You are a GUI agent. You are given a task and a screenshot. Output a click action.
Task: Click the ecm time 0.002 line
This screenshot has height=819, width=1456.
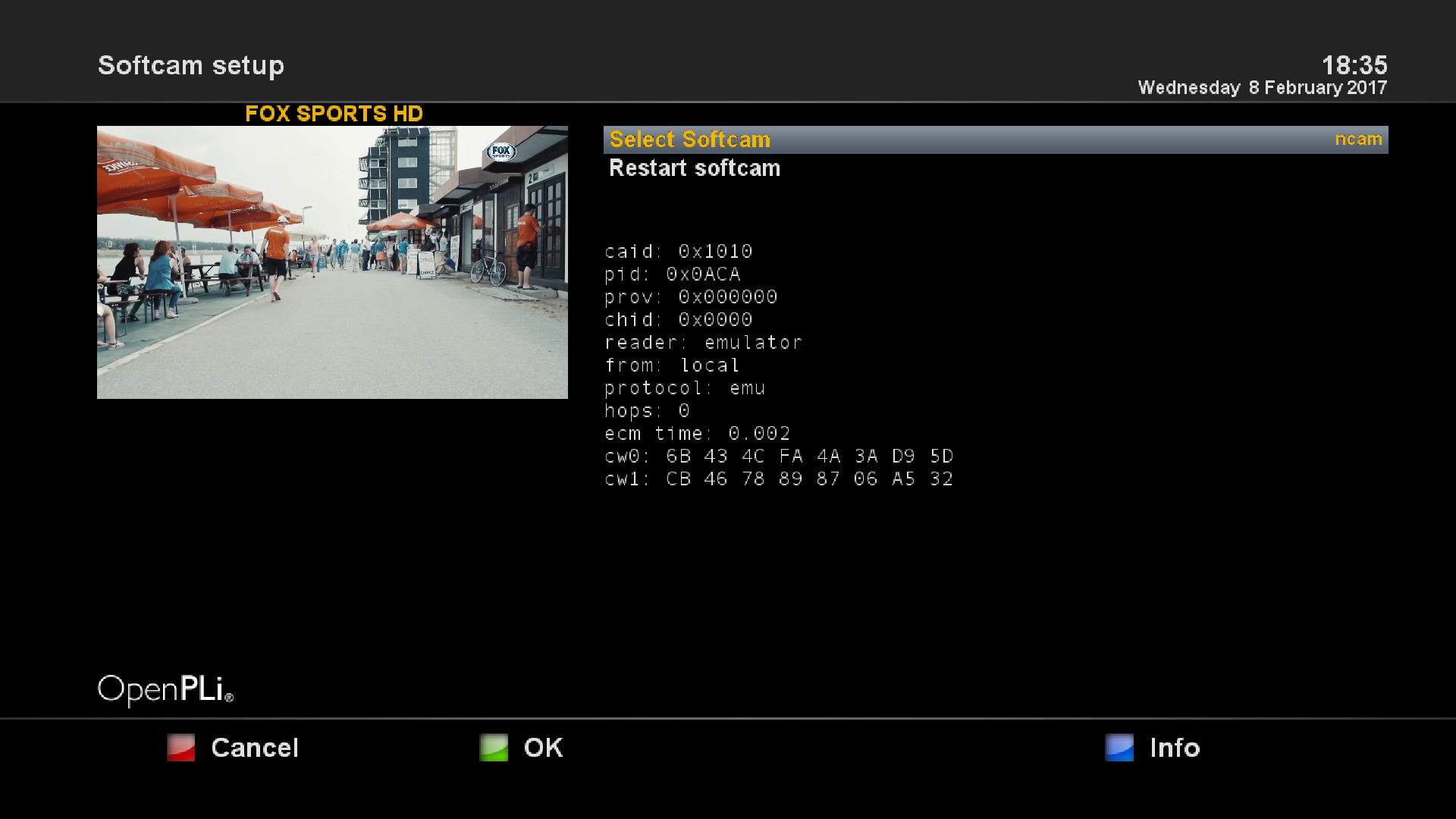(697, 434)
